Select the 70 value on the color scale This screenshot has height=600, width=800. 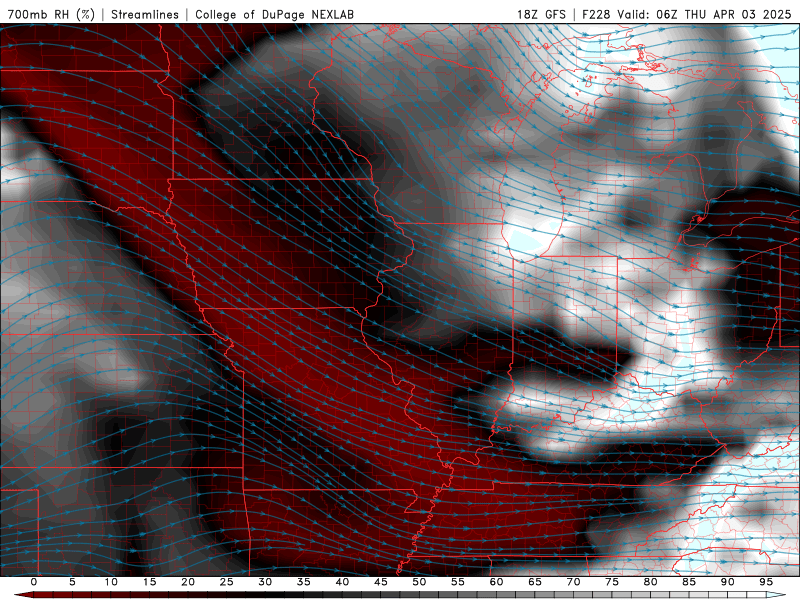pyautogui.click(x=573, y=582)
